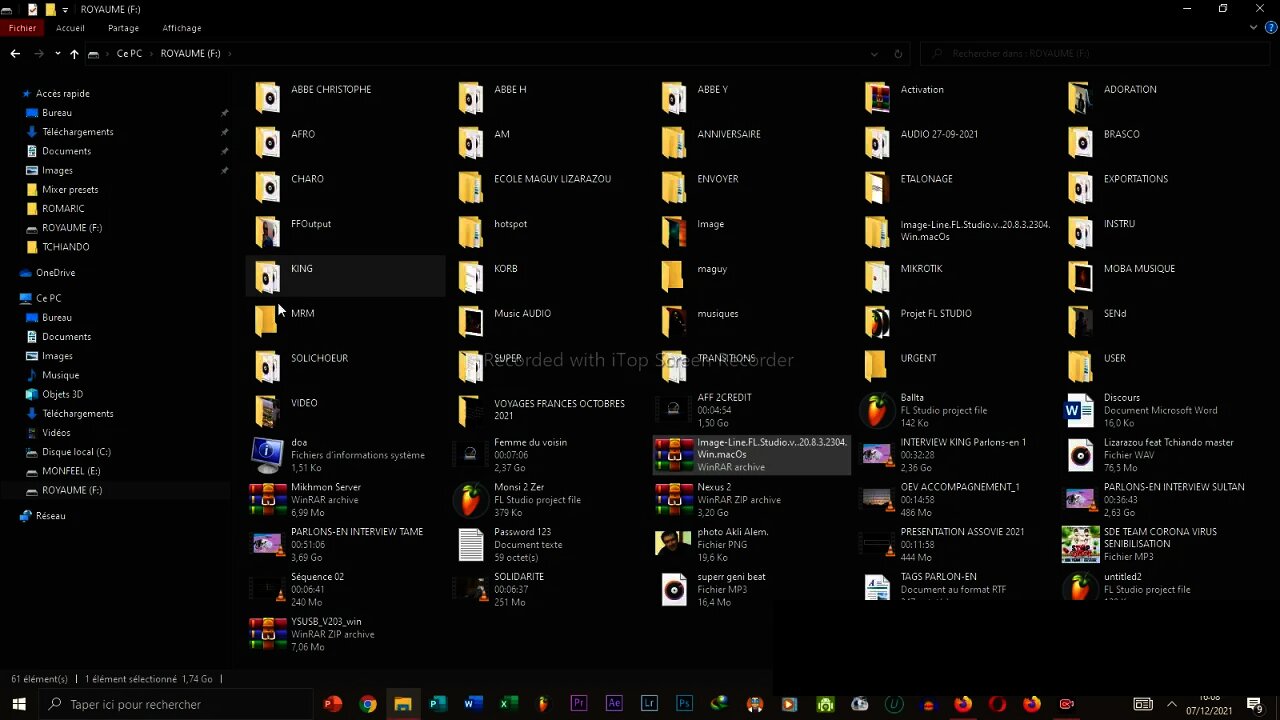Open the Balita FL Studio project file
Screen dimensions: 1280x720
click(877, 410)
